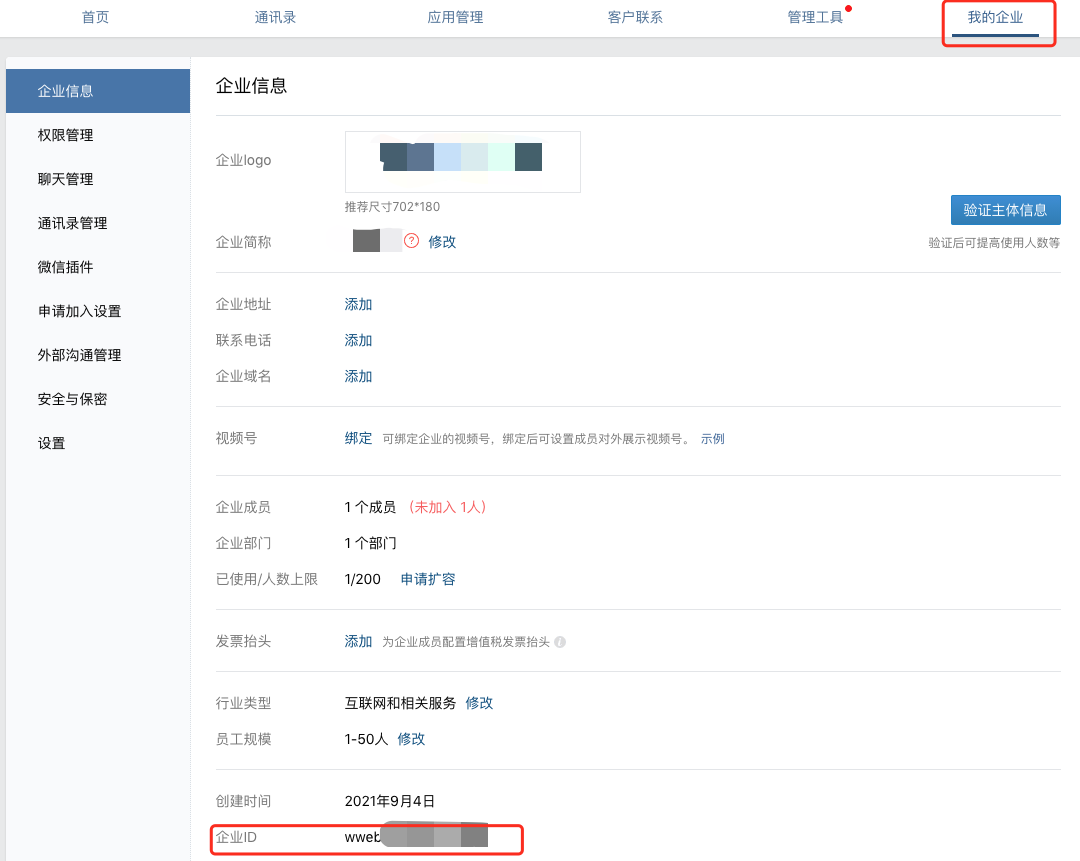This screenshot has height=861, width=1080.
Task: Go to 安全与保密 settings
Action: point(72,399)
